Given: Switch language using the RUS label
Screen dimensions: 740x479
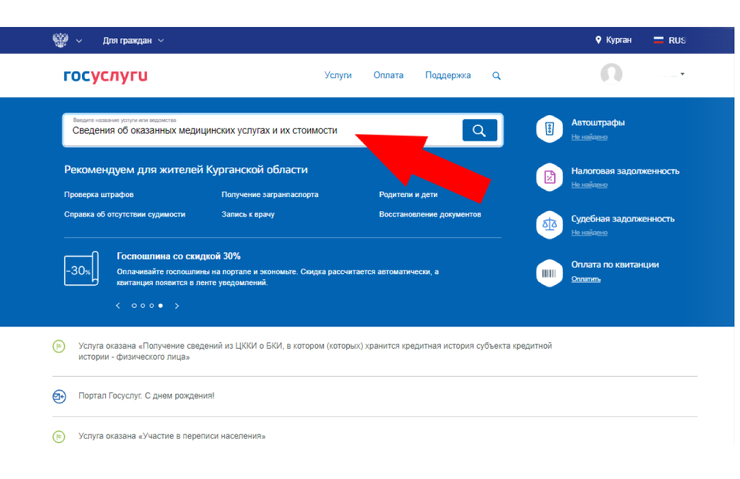Looking at the screenshot, I should pos(677,41).
